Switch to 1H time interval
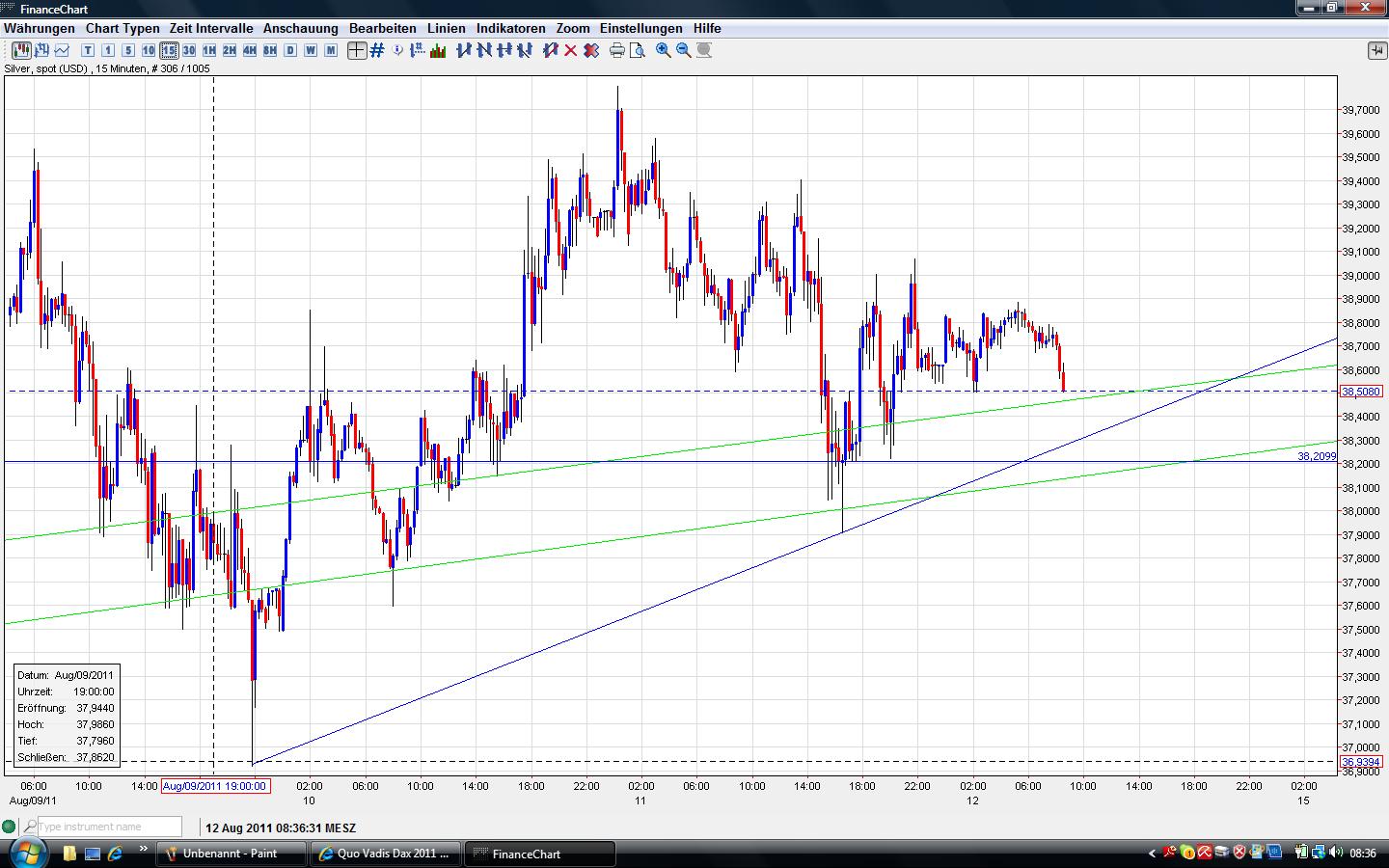 click(209, 50)
